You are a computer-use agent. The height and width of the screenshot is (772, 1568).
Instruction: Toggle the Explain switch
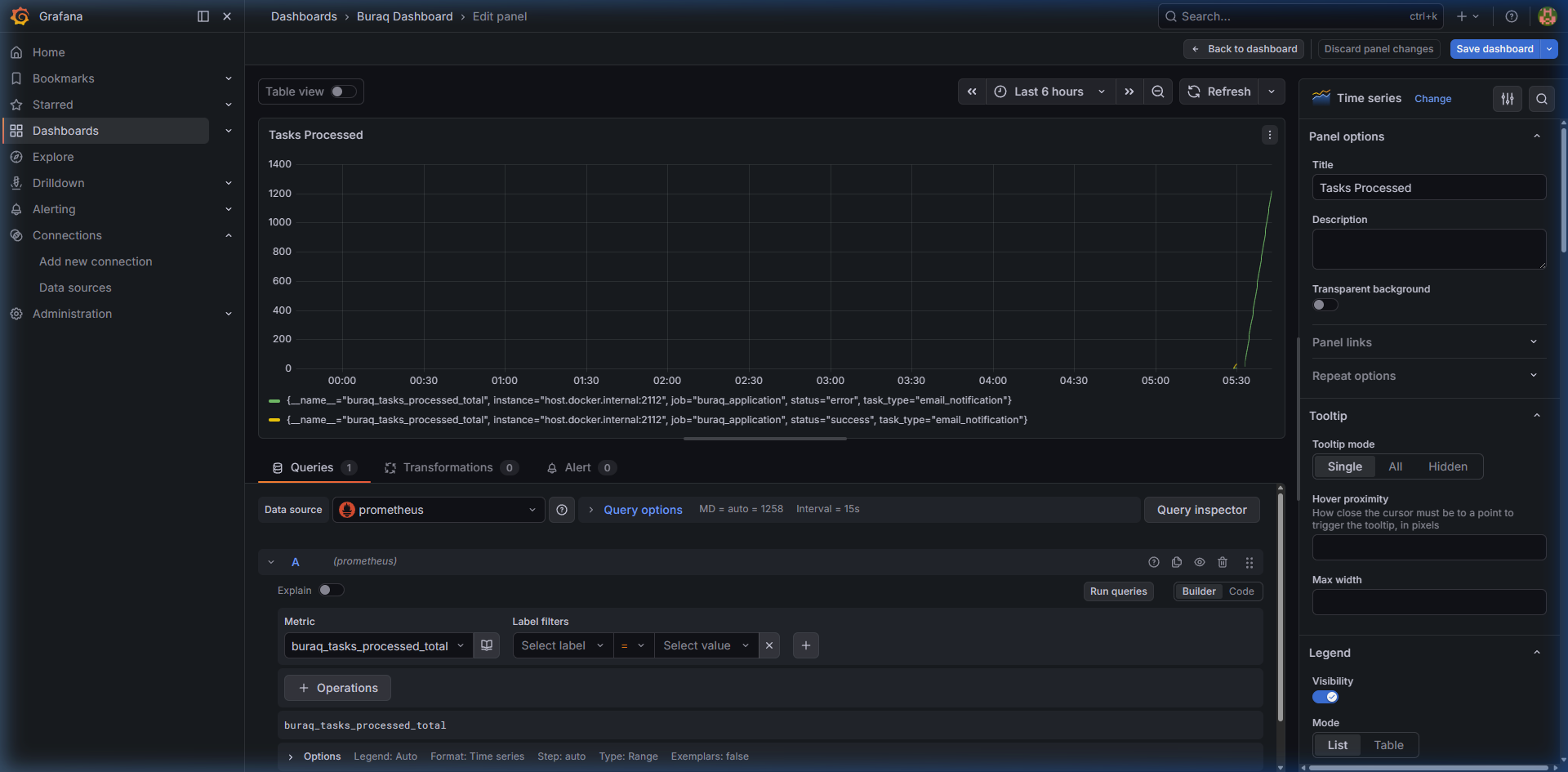point(331,590)
